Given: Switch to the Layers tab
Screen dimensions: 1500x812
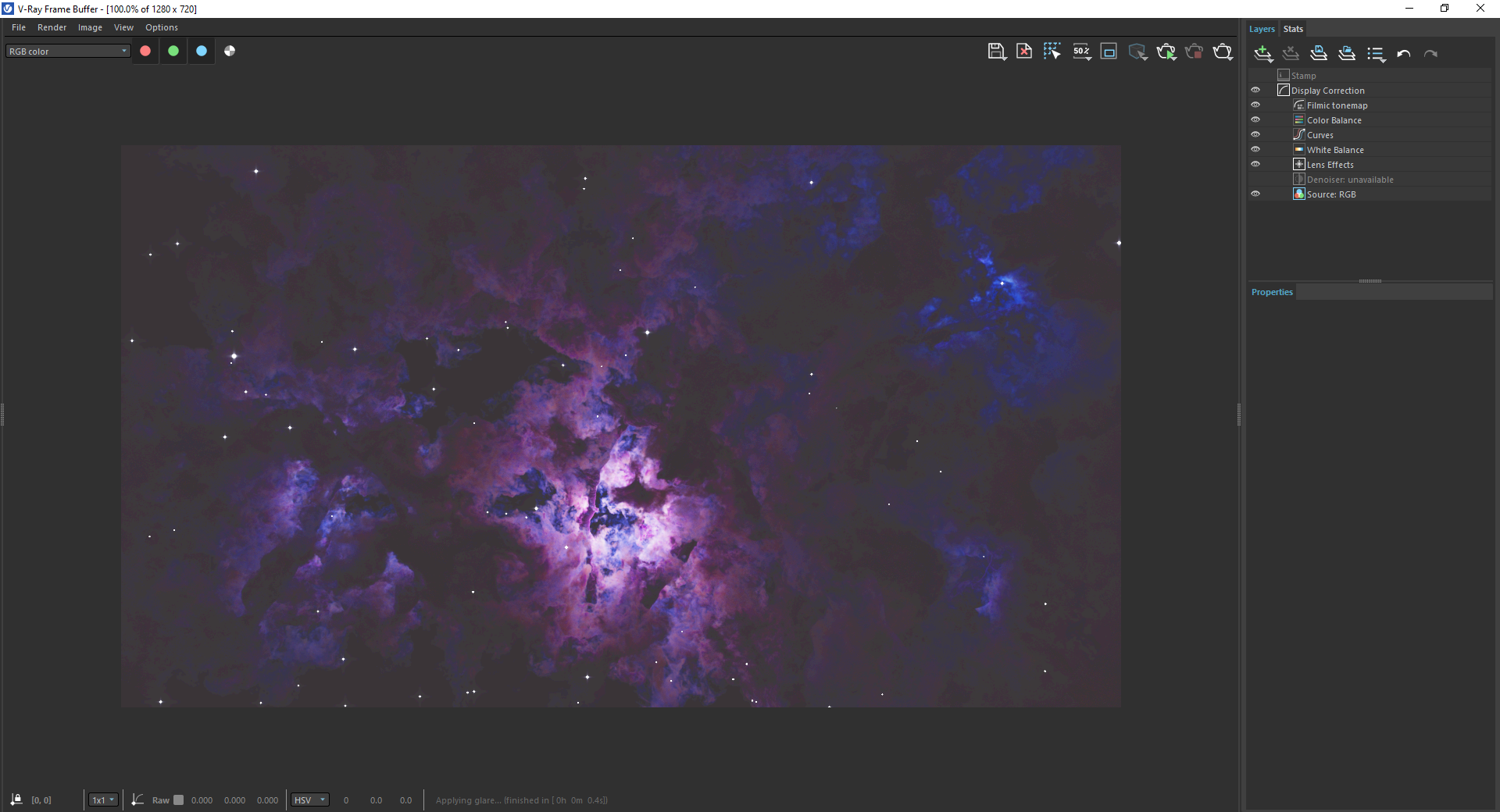Looking at the screenshot, I should click(x=1262, y=29).
